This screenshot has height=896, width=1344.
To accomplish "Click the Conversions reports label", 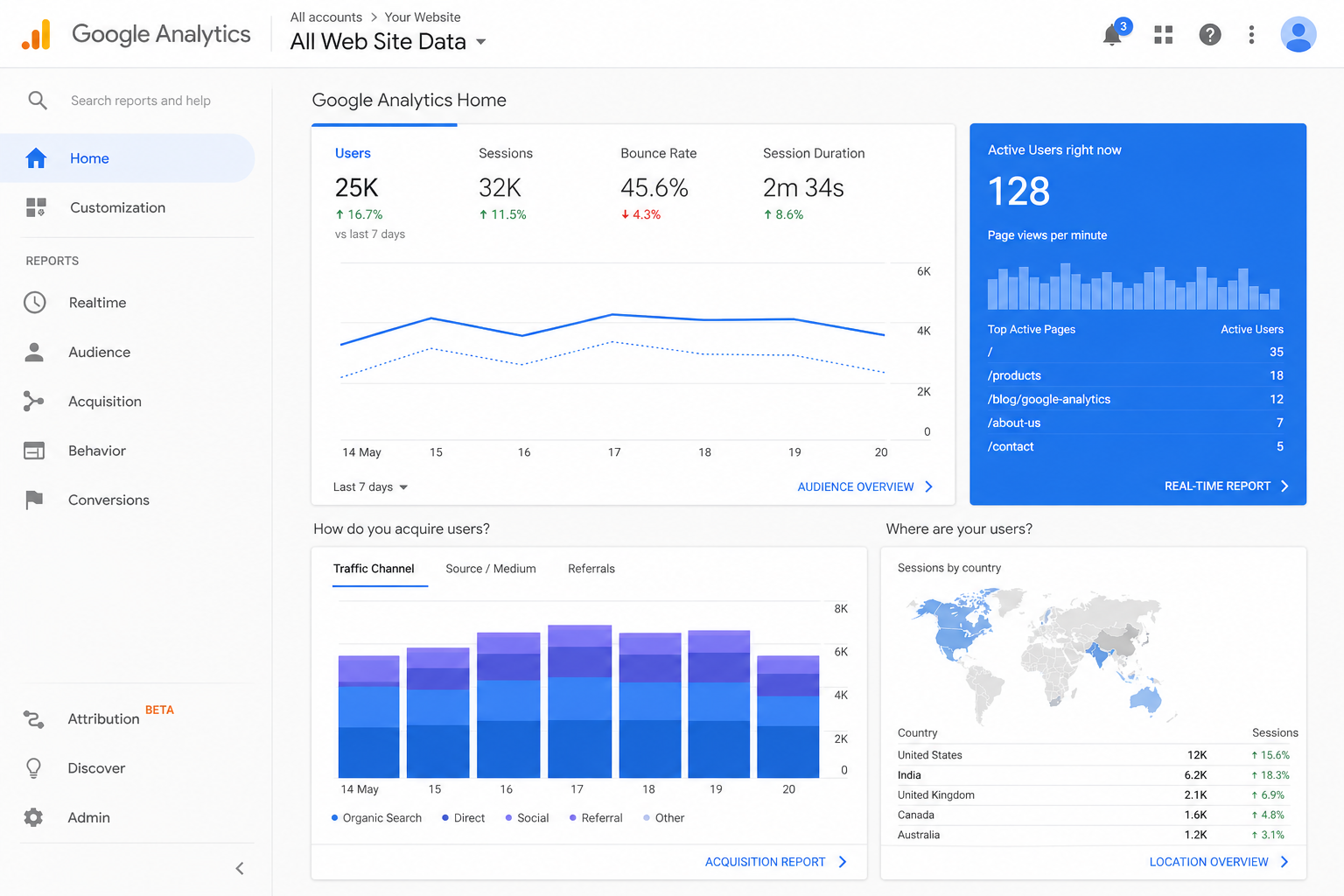I will coord(109,500).
